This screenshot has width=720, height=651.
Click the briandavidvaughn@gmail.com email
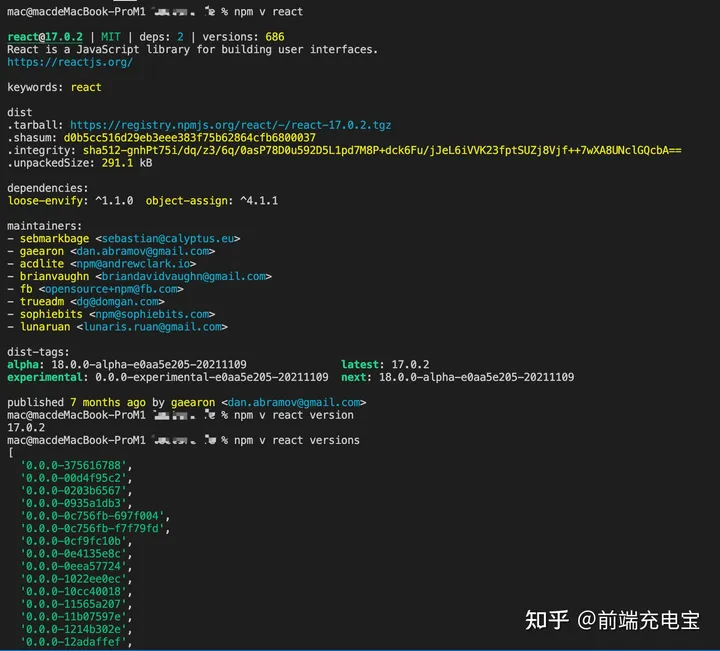(184, 276)
